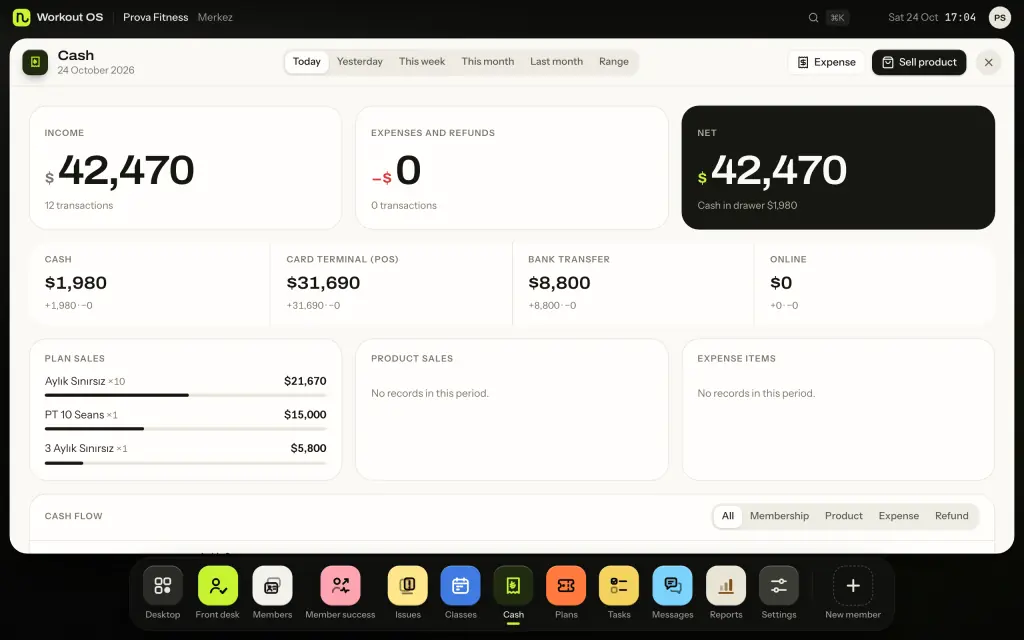Image resolution: width=1024 pixels, height=640 pixels.
Task: Open the Members dock icon
Action: [272, 586]
